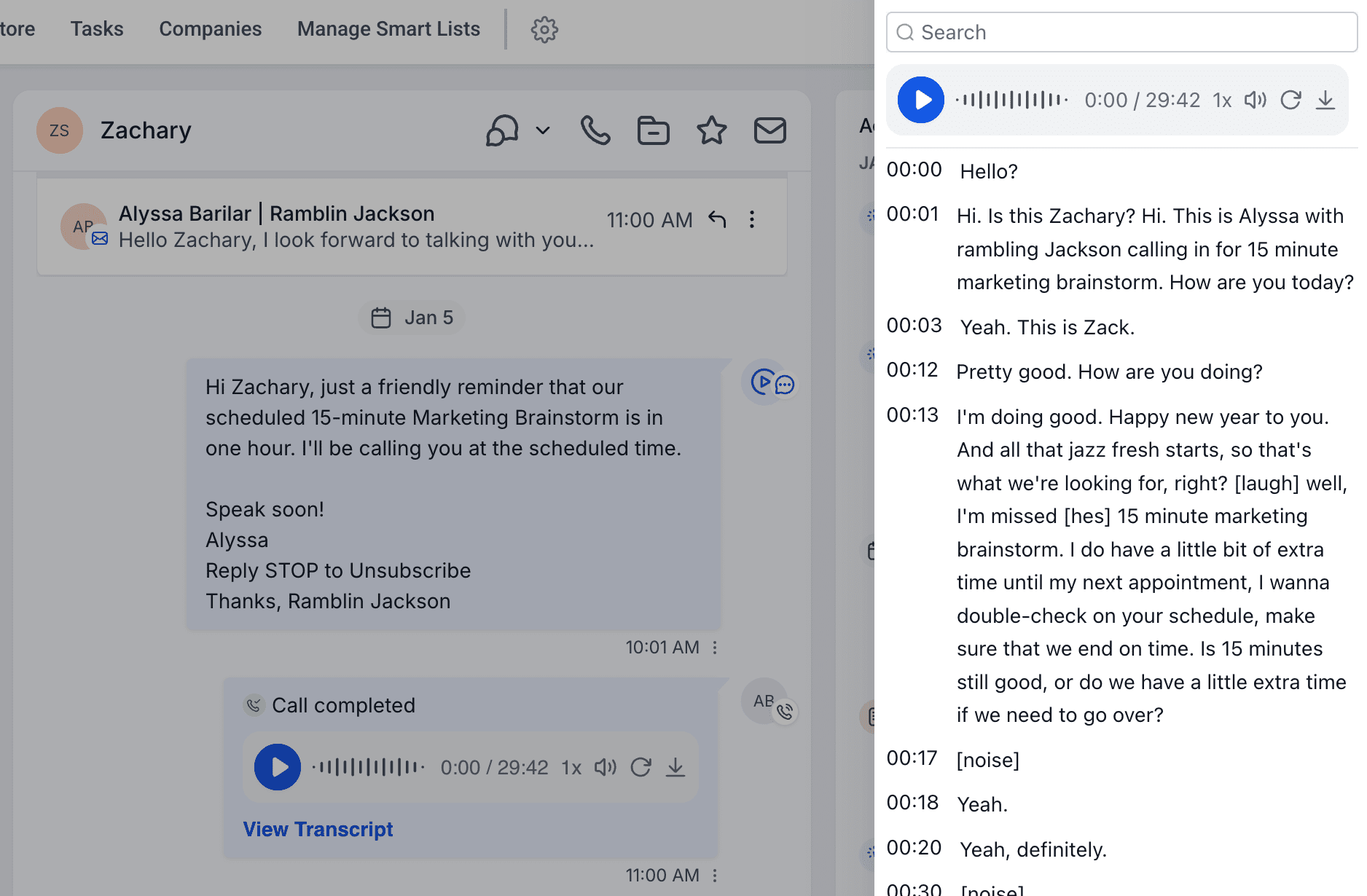The image size is (1367, 896).
Task: Jump to 00:03 transcript timestamp
Action: [914, 326]
